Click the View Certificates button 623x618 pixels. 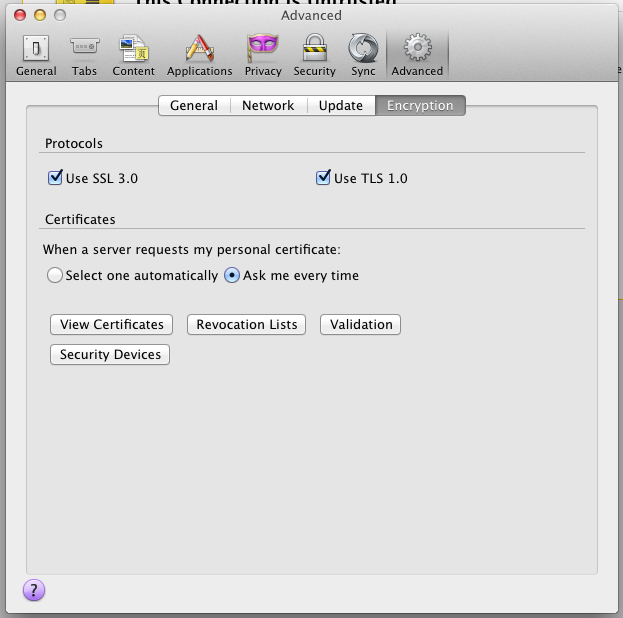coord(111,324)
